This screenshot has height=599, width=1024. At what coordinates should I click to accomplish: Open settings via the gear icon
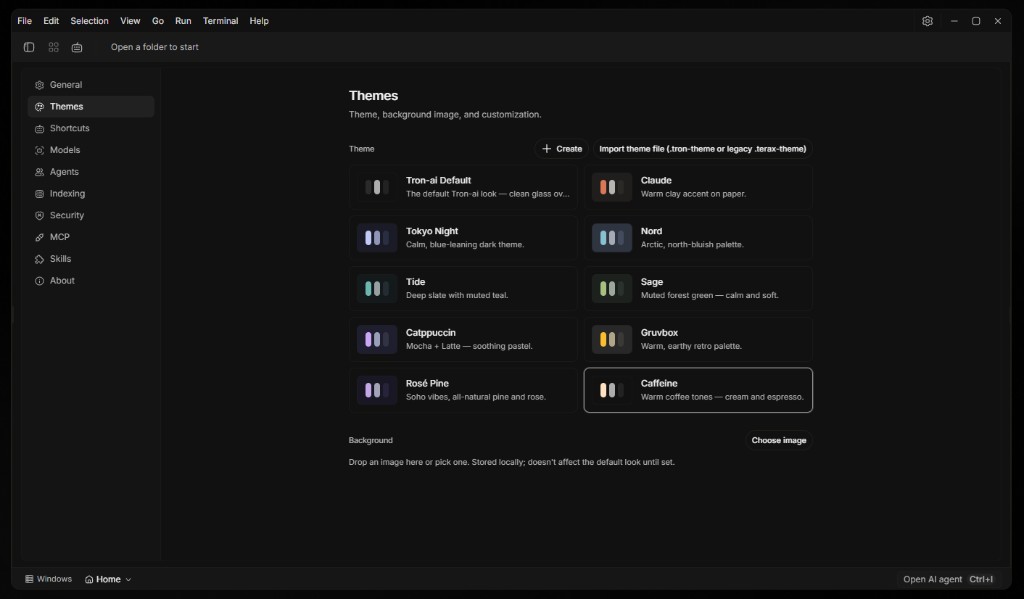coord(927,21)
